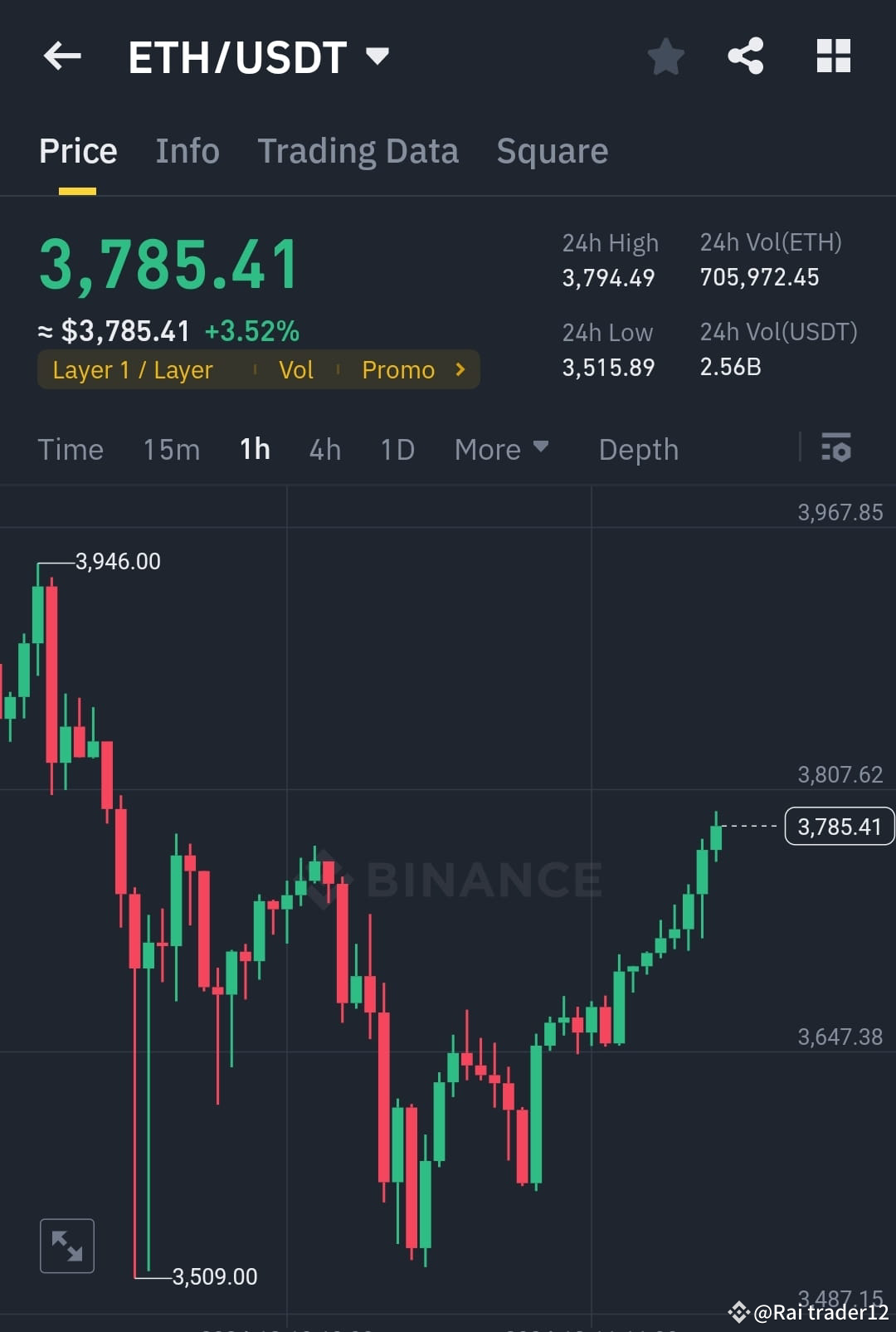Open chart indicator settings icon beside Depth
The width and height of the screenshot is (896, 1332).
coord(837,449)
